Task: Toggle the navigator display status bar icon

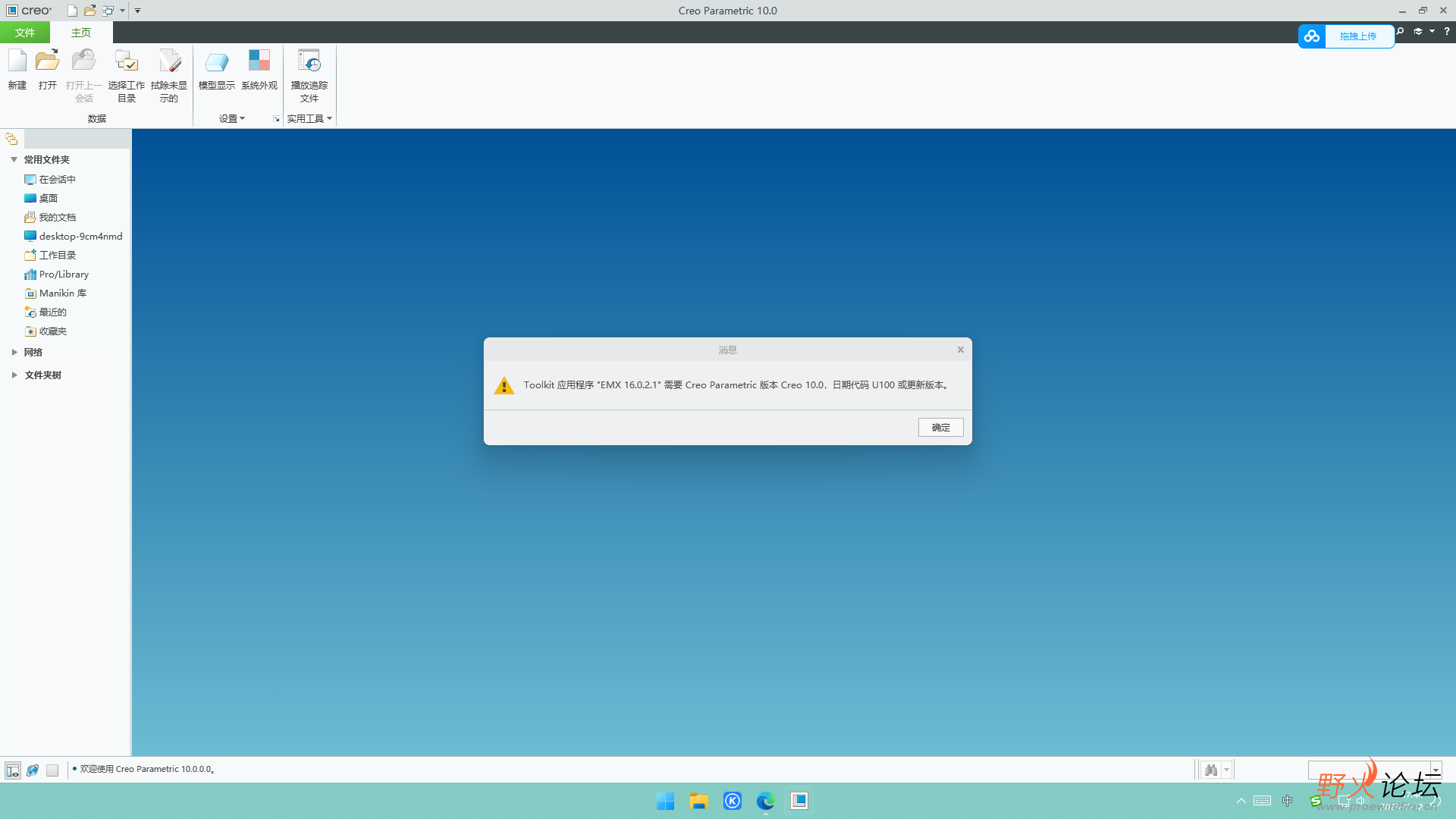Action: [13, 770]
